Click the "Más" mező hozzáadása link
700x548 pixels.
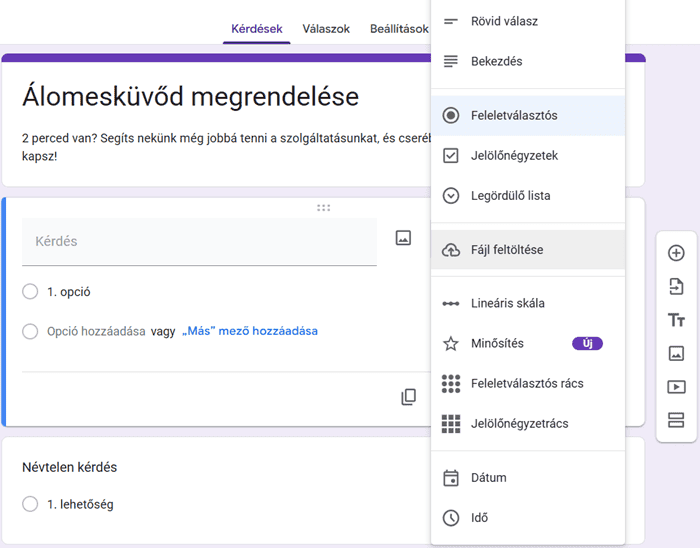[250, 331]
